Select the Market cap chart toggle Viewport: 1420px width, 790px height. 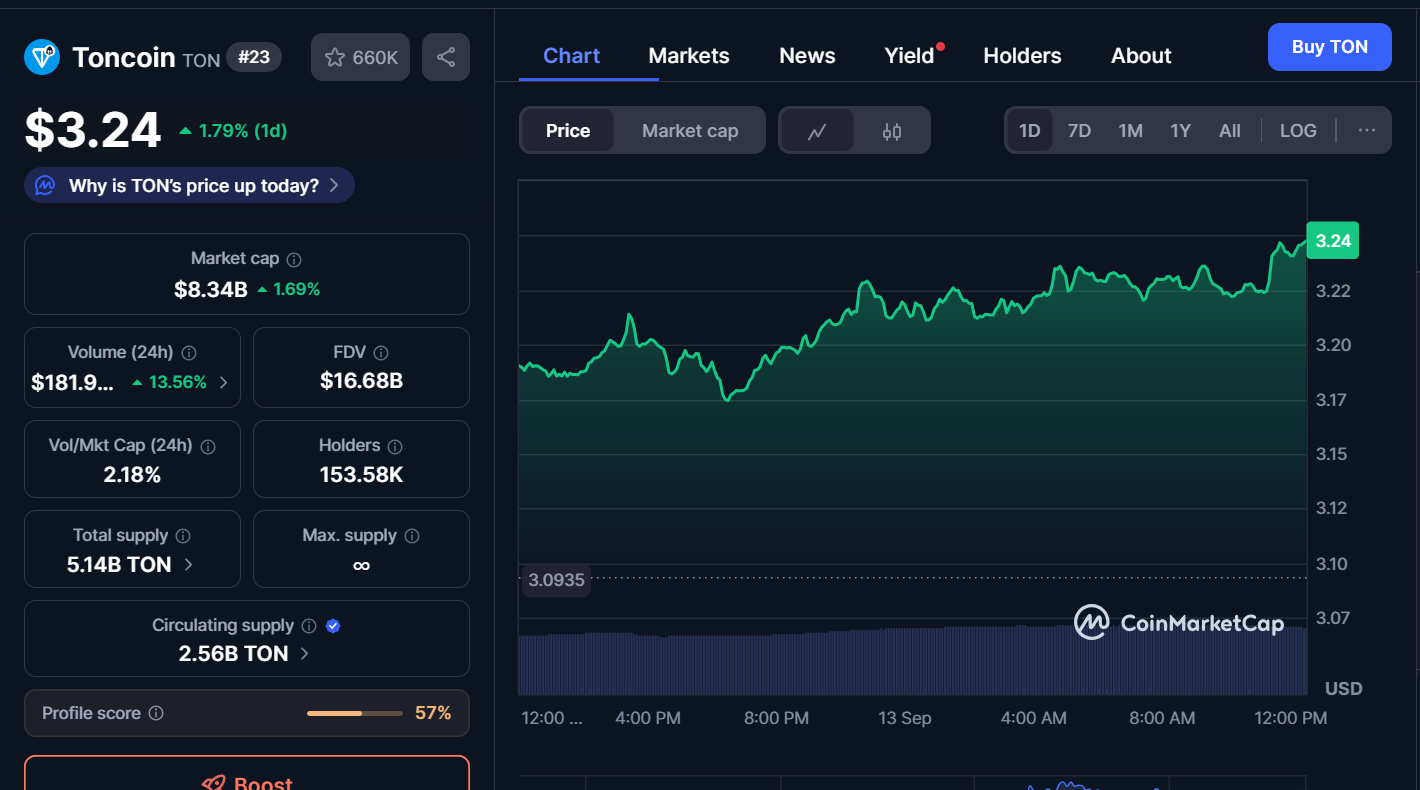(690, 131)
